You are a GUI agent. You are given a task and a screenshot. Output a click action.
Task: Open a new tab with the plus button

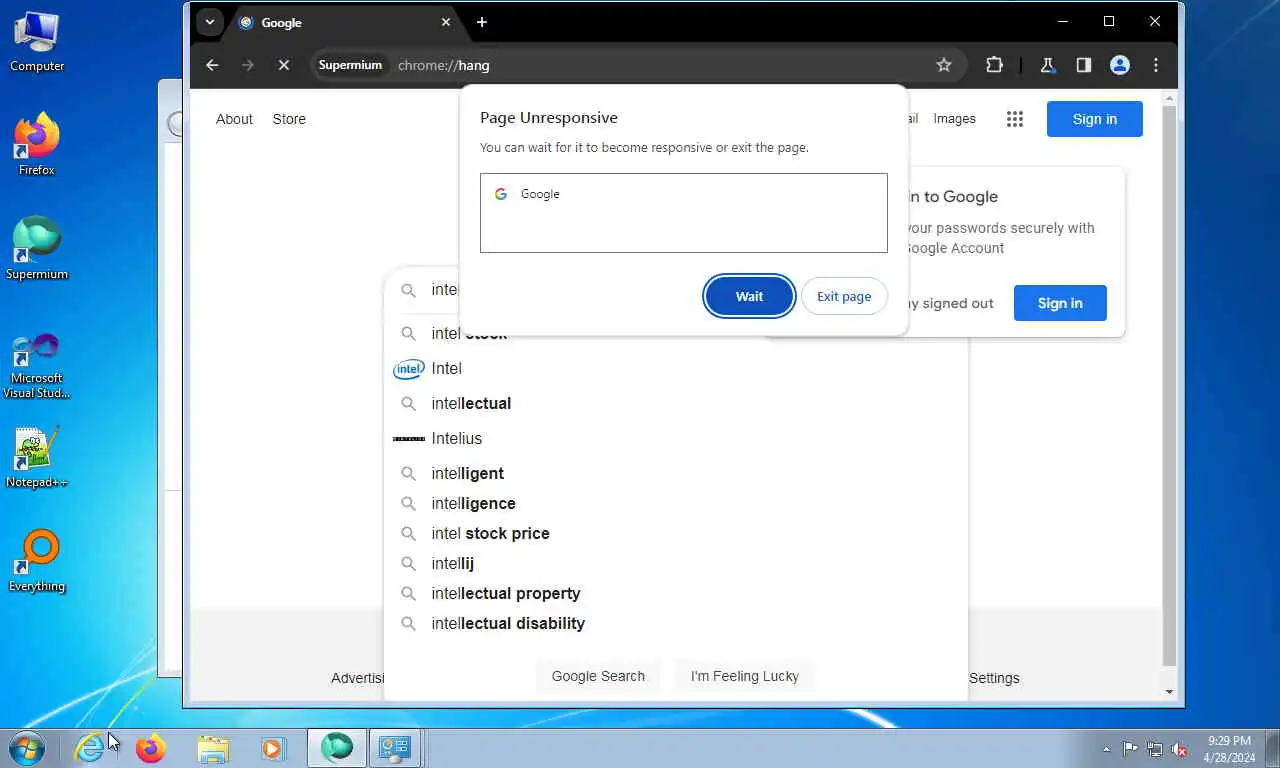482,22
